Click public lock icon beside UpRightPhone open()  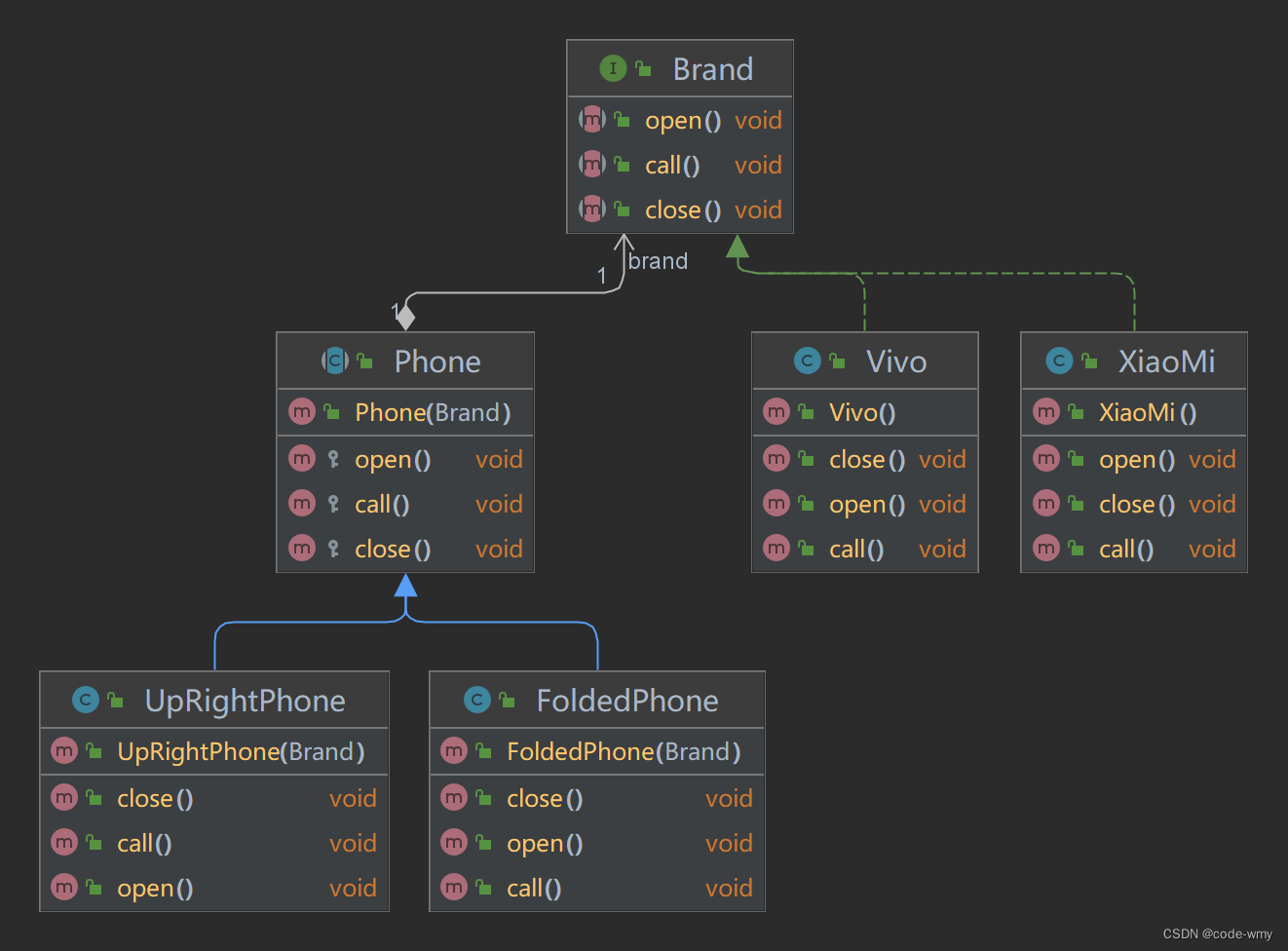click(x=95, y=887)
